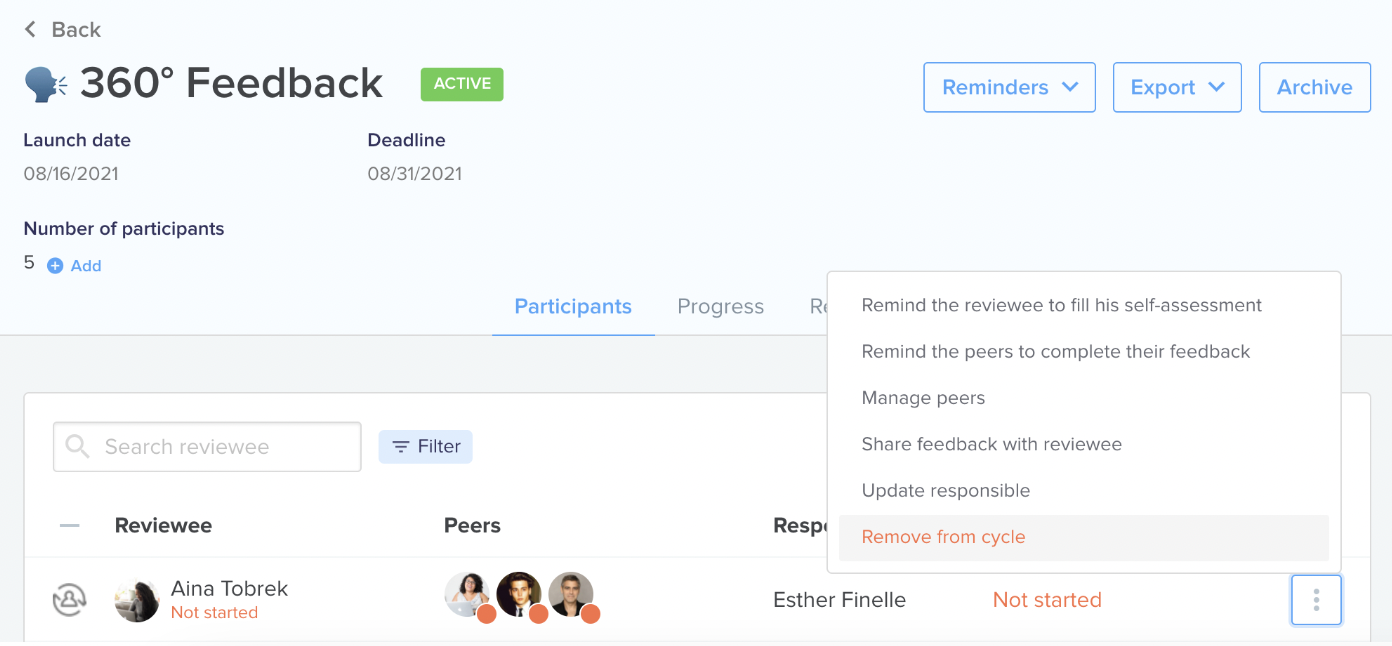Image resolution: width=1392 pixels, height=646 pixels.
Task: Select Share feedback with reviewee
Action: pyautogui.click(x=991, y=444)
